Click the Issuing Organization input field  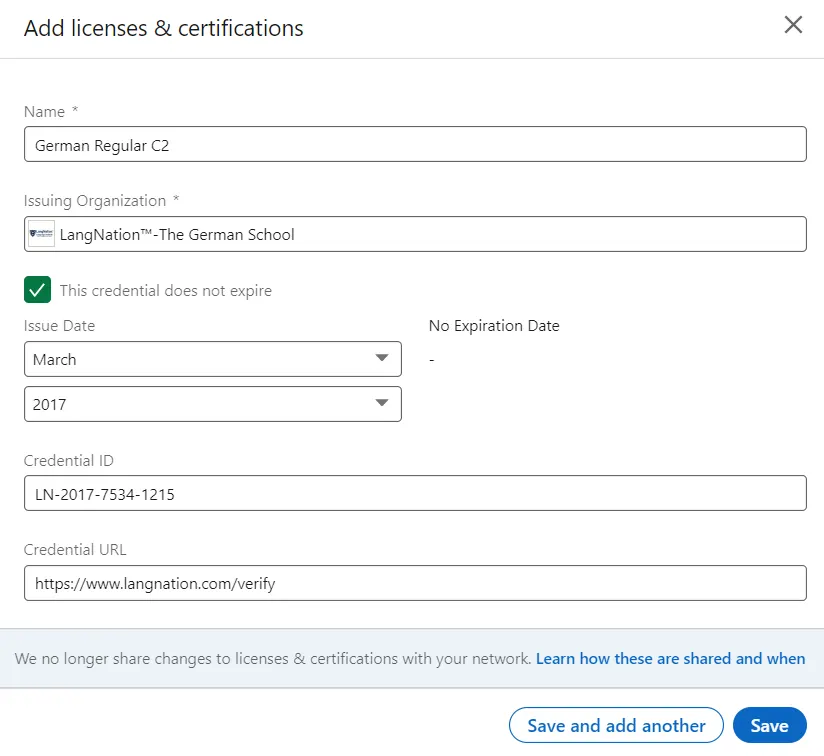[x=415, y=234]
